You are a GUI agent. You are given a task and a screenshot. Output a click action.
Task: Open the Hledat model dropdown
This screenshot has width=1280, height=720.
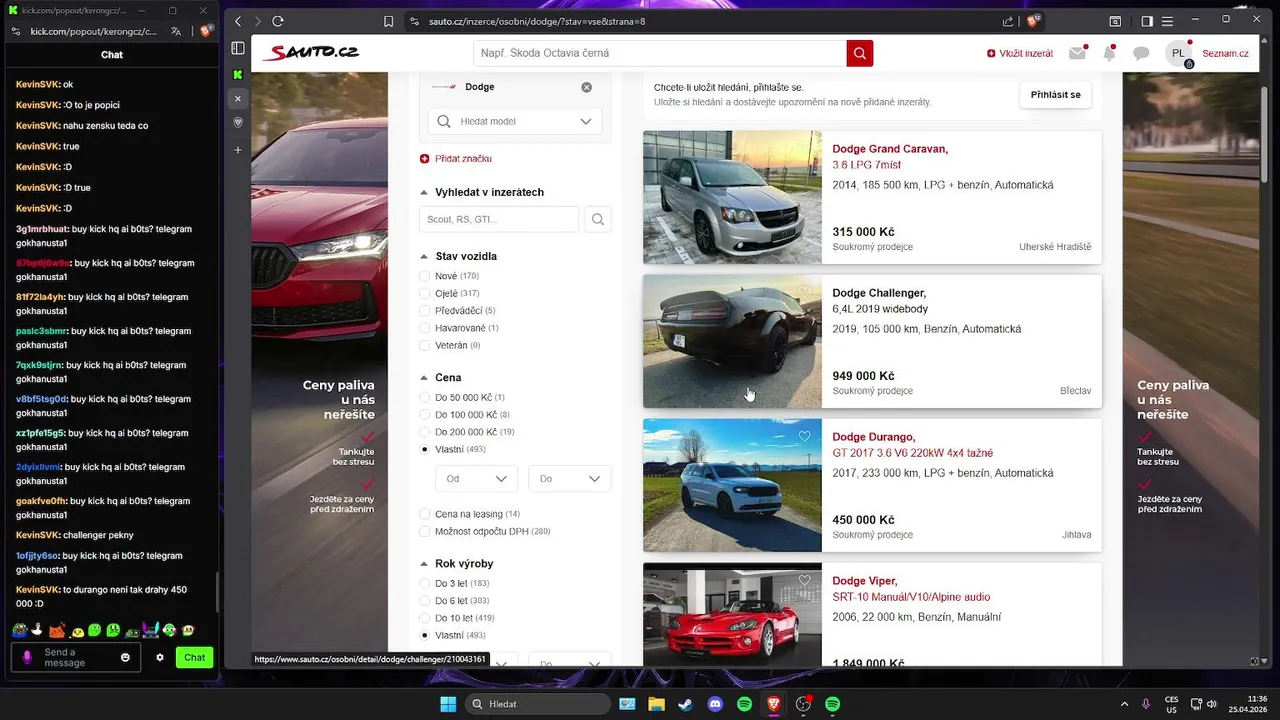click(515, 121)
